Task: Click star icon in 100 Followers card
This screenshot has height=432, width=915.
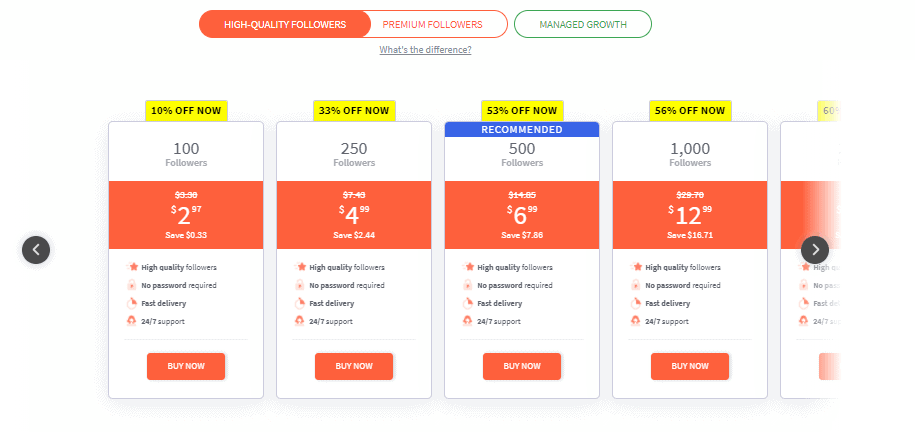Action: click(x=132, y=267)
